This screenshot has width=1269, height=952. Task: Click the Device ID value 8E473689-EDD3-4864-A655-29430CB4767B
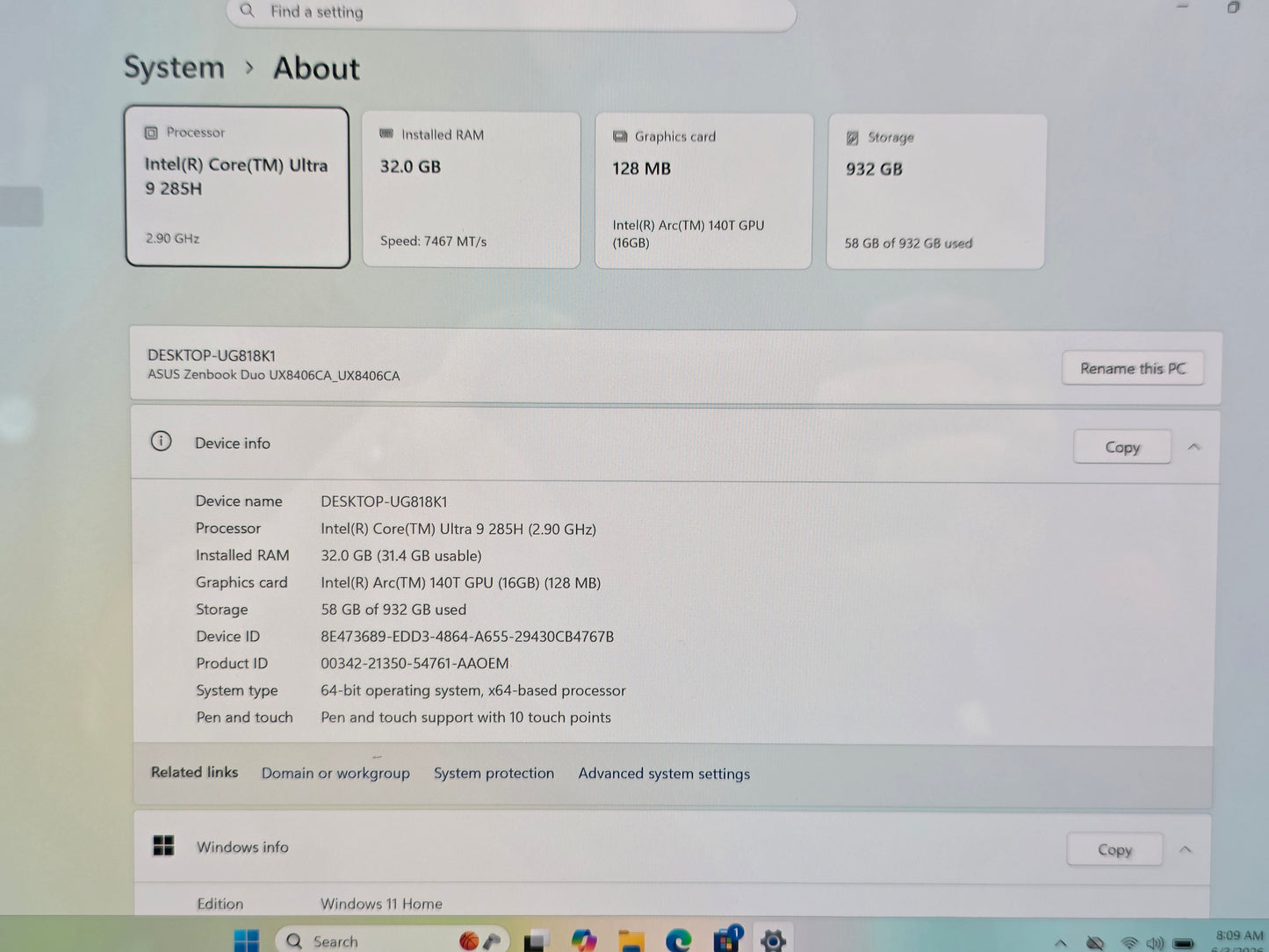pyautogui.click(x=467, y=636)
